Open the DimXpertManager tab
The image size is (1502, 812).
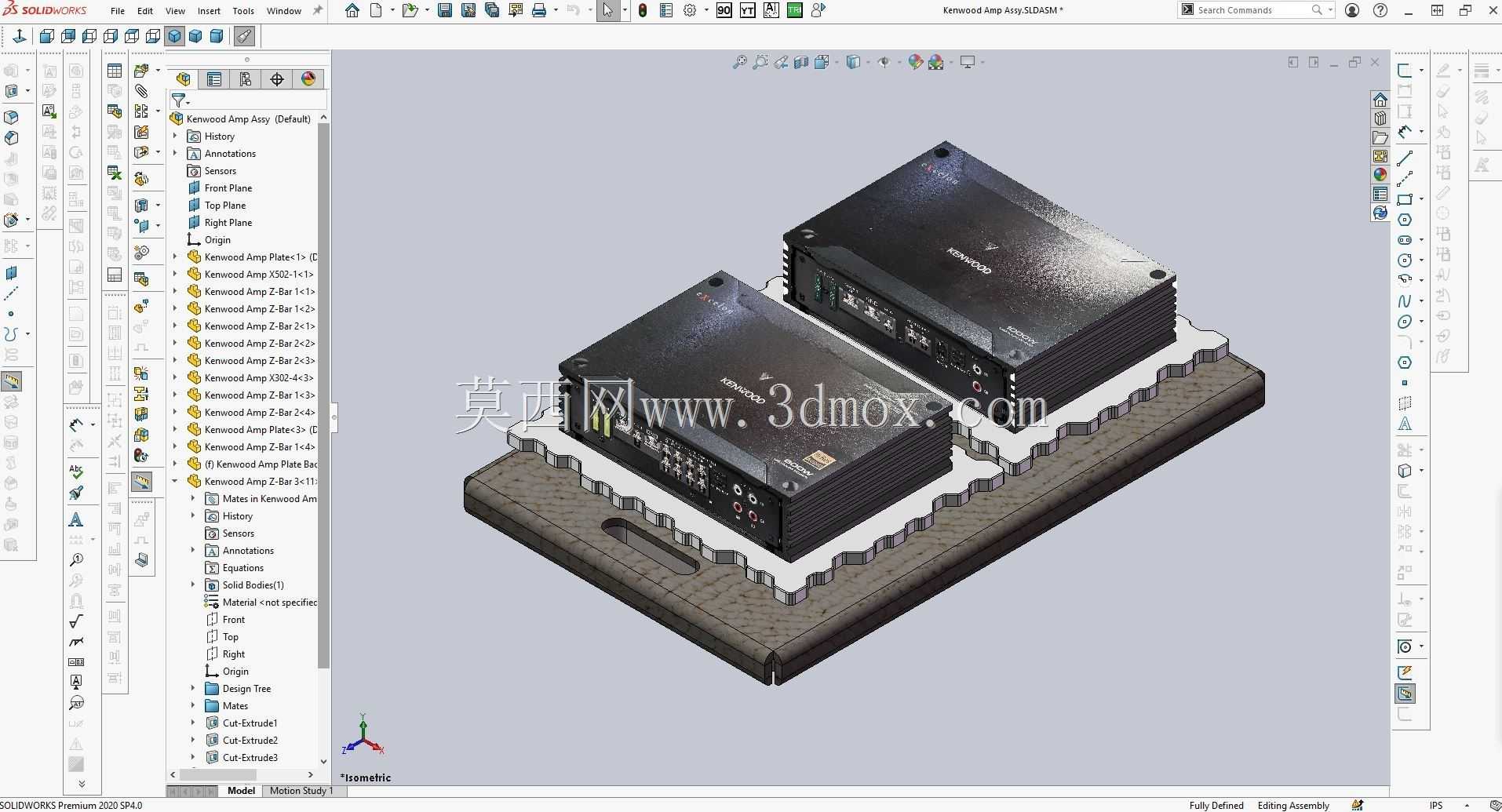click(277, 79)
